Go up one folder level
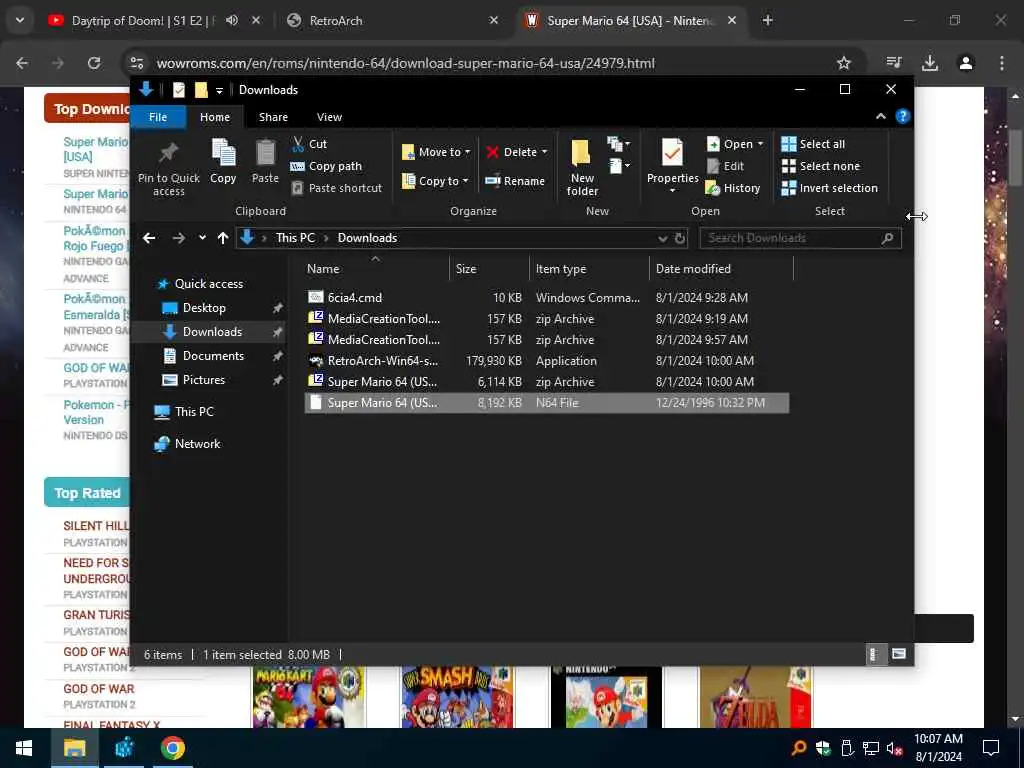This screenshot has width=1024, height=768. coord(223,238)
